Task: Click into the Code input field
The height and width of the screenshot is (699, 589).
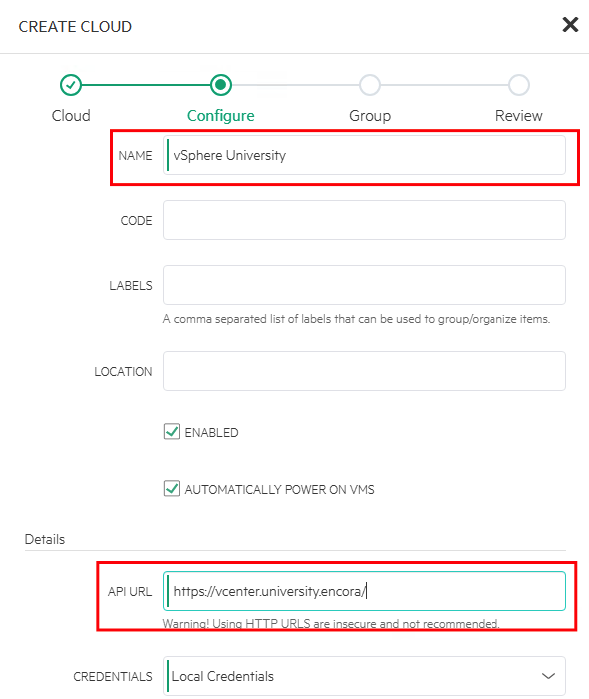Action: 364,220
